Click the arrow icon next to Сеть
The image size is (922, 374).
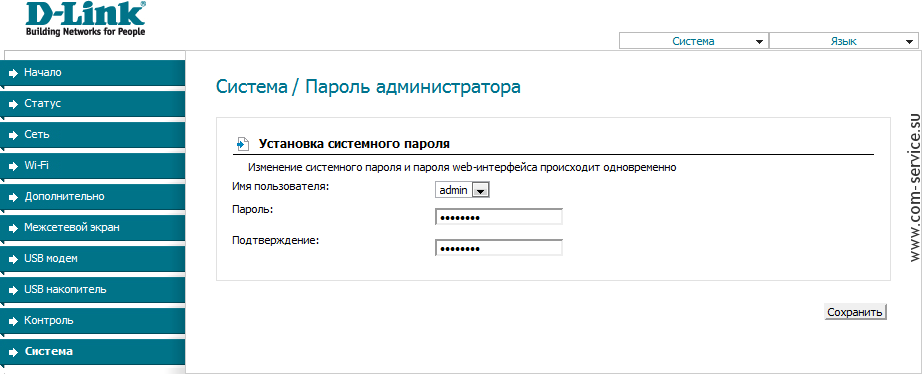14,135
